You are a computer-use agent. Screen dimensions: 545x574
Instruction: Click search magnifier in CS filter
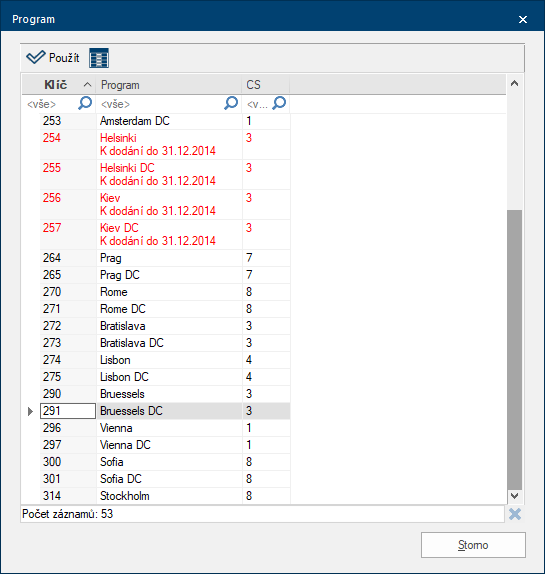pyautogui.click(x=279, y=103)
